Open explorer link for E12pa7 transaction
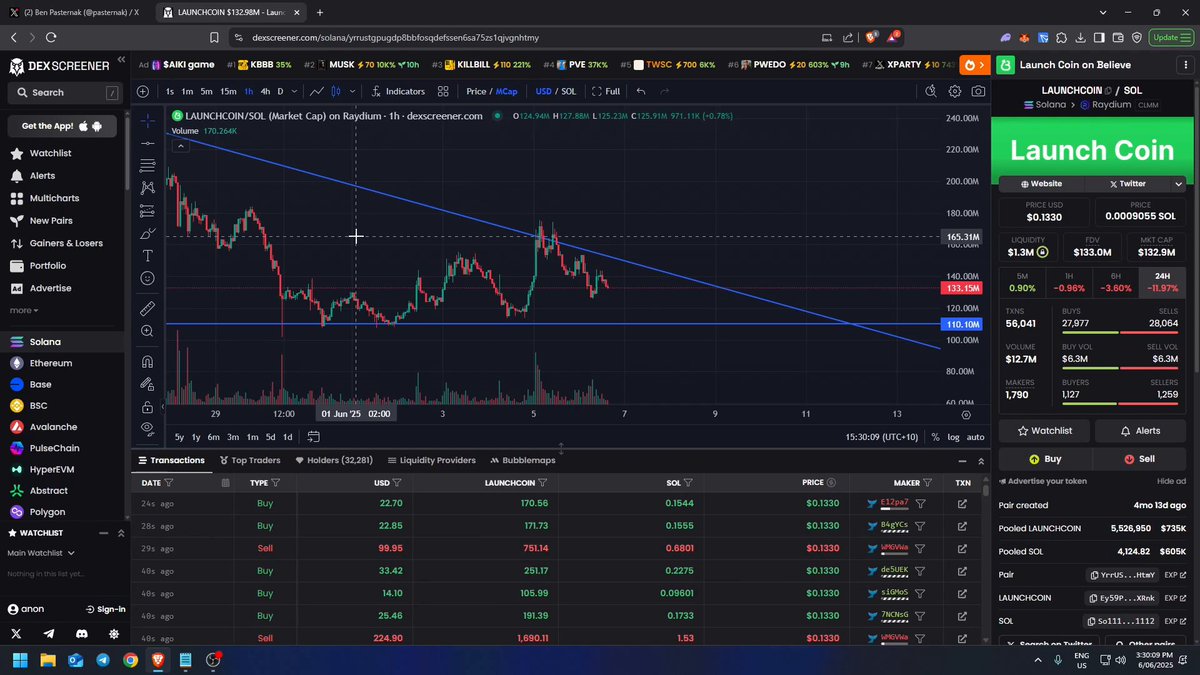Screen dimensions: 1200x675 [962, 503]
